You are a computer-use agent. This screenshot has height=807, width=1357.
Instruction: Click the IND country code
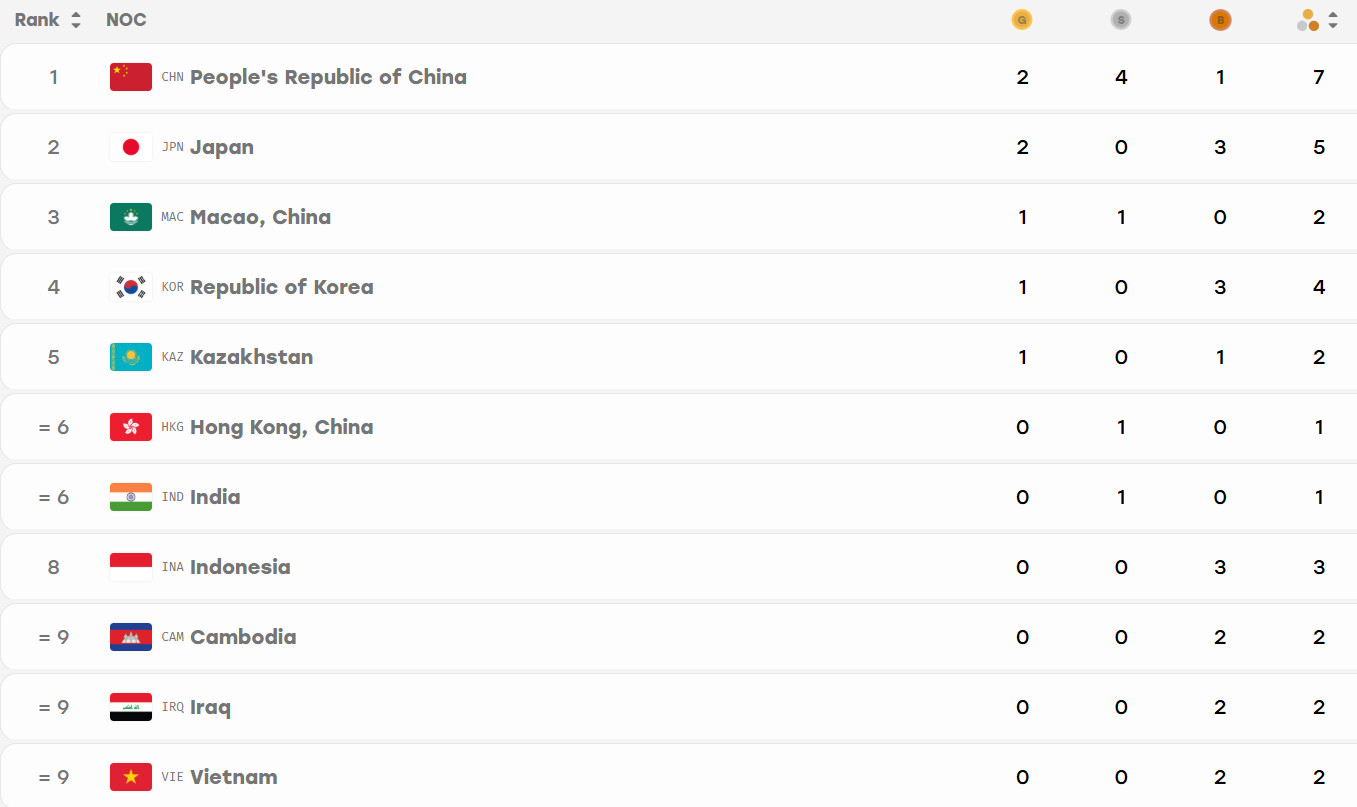[x=173, y=497]
